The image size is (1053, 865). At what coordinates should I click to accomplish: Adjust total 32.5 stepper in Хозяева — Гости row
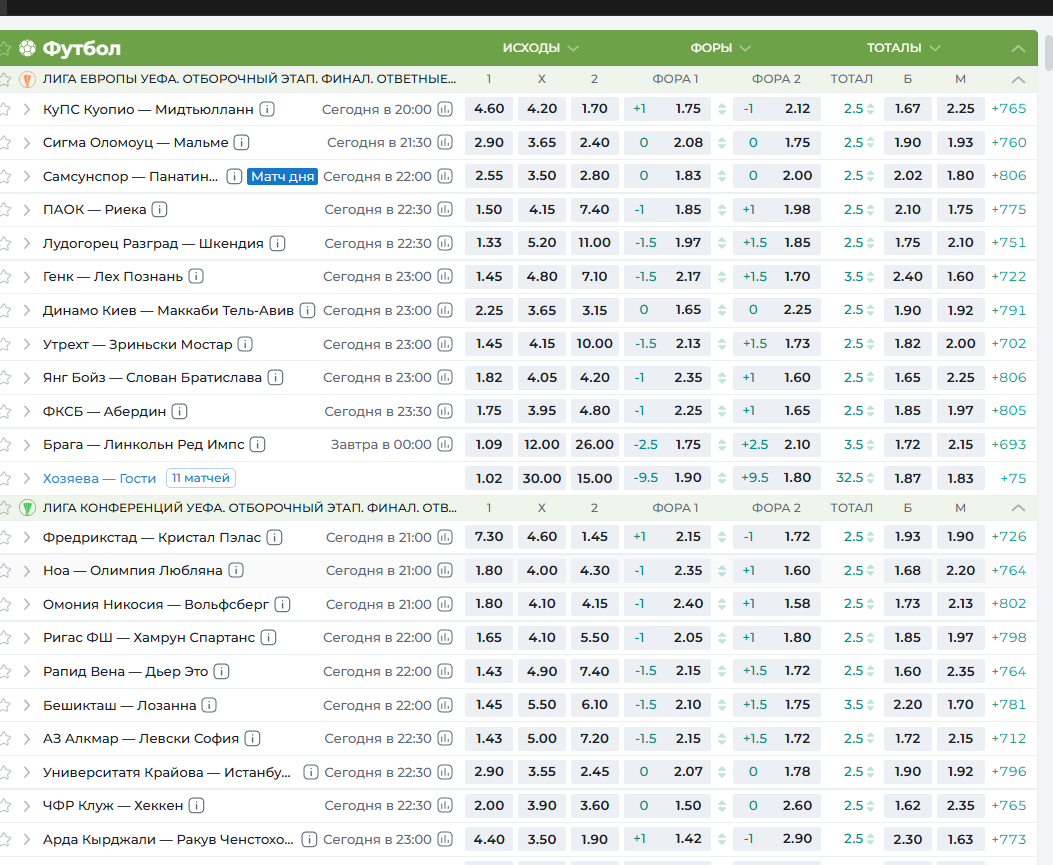click(x=870, y=478)
